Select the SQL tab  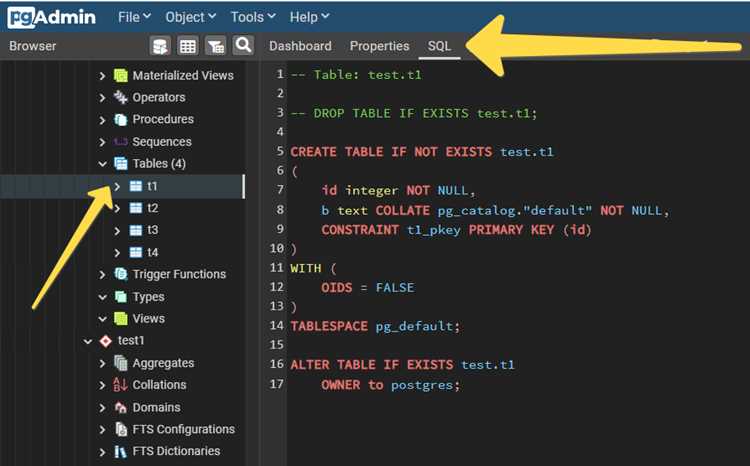[439, 46]
